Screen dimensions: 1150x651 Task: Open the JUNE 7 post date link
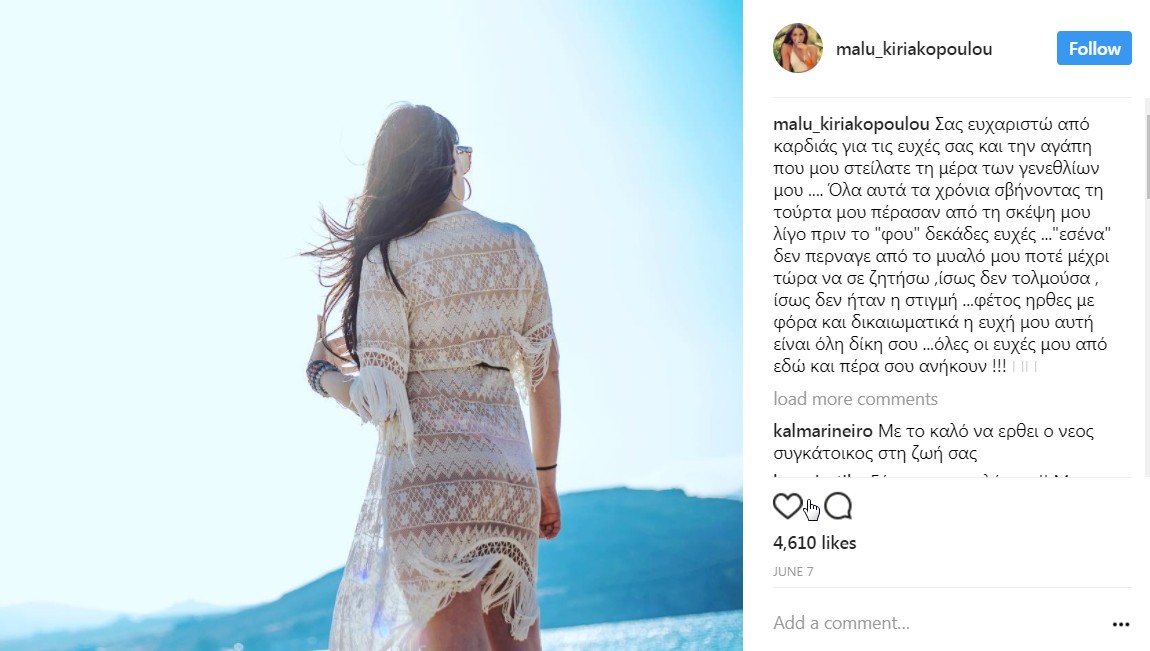click(793, 572)
